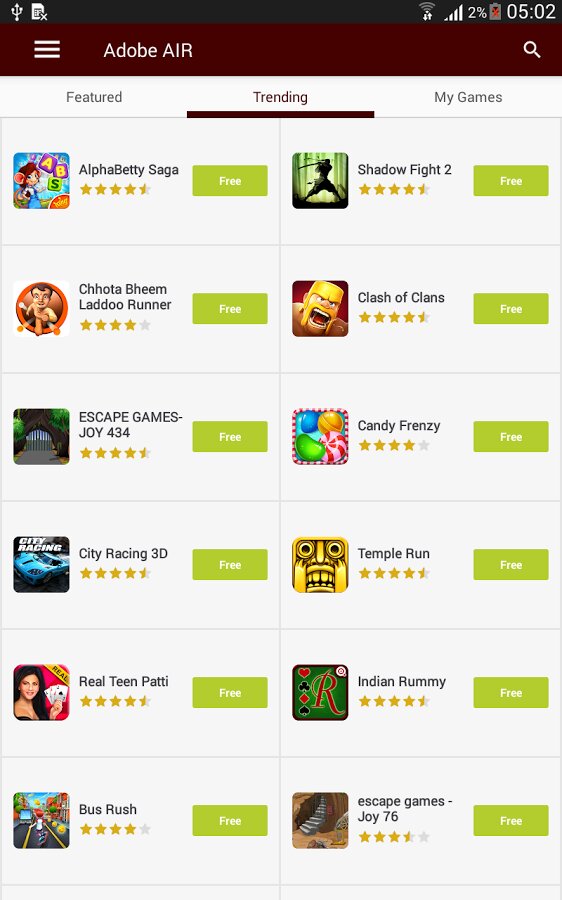Viewport: 562px width, 900px height.
Task: View the Candy Frenzy star rating
Action: coord(394,445)
